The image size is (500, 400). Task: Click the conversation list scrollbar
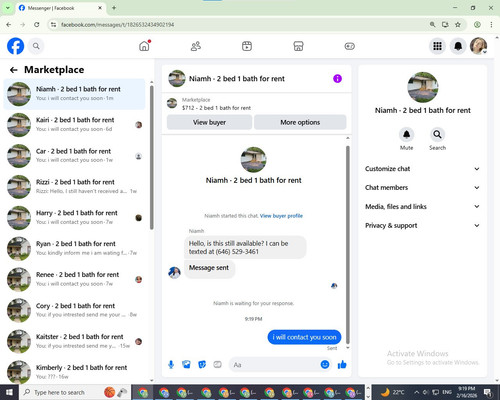[x=152, y=157]
